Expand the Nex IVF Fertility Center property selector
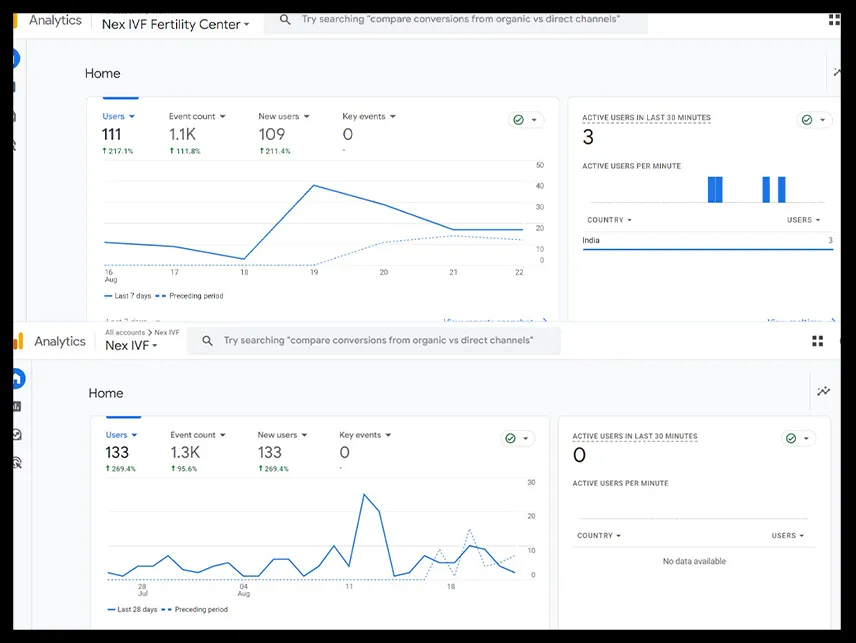 (x=175, y=25)
